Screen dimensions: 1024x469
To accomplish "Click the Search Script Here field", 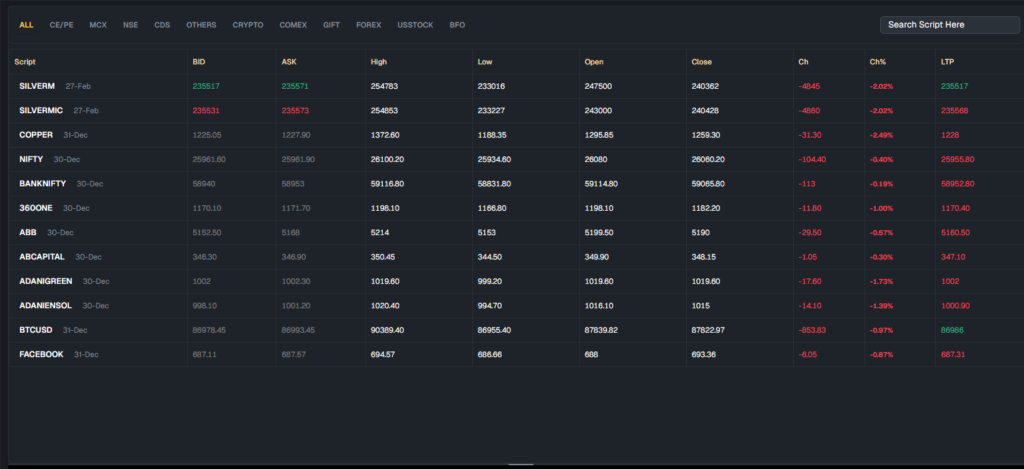I will click(949, 25).
